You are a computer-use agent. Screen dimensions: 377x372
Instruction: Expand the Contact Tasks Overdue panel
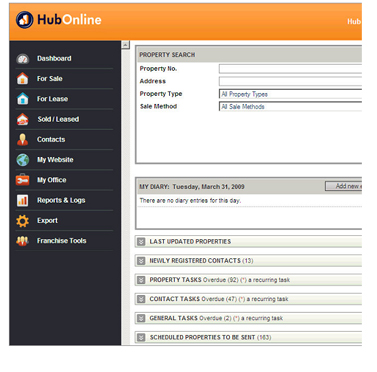coord(141,299)
